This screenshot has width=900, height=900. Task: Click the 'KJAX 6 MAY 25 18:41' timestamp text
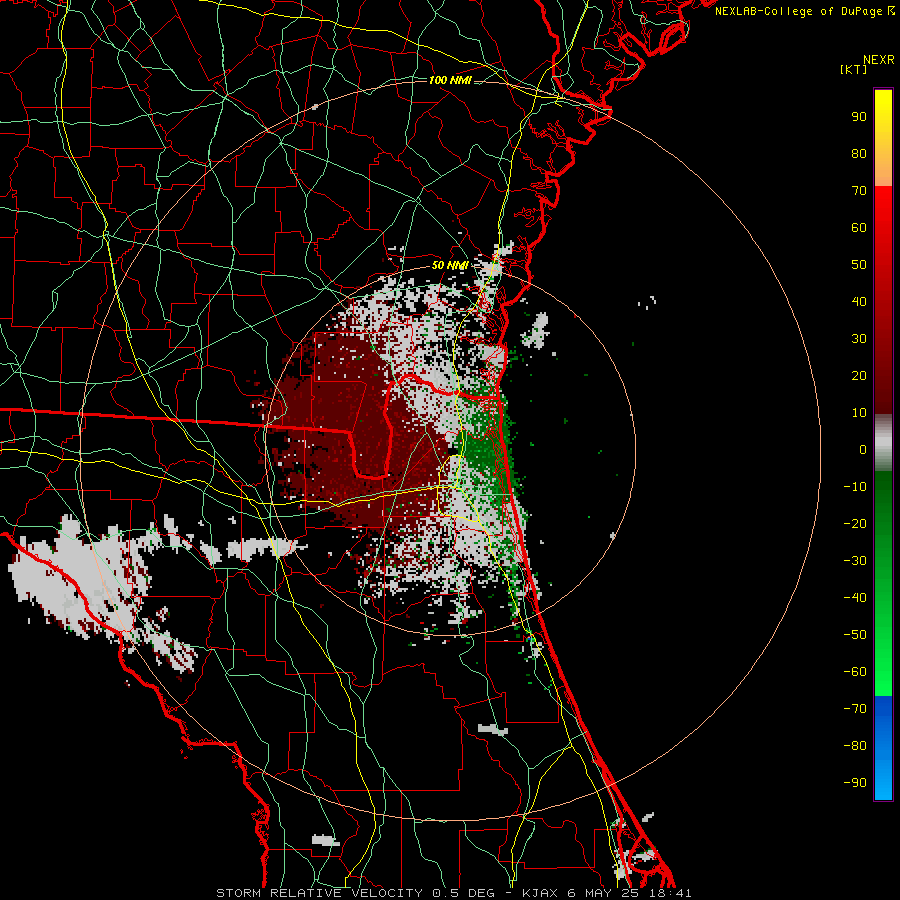coord(607,893)
